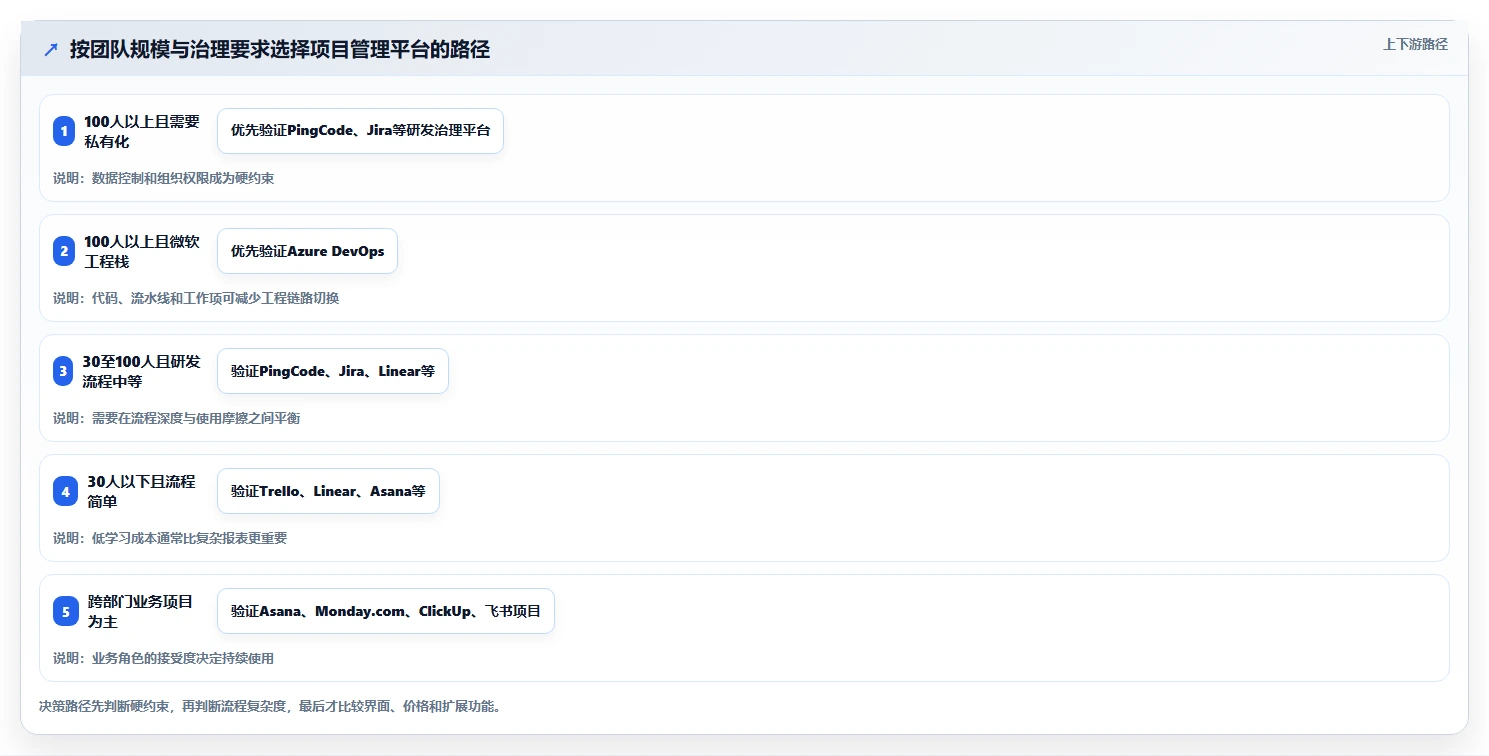Click step number 4 badge
The image size is (1489, 756).
[64, 491]
